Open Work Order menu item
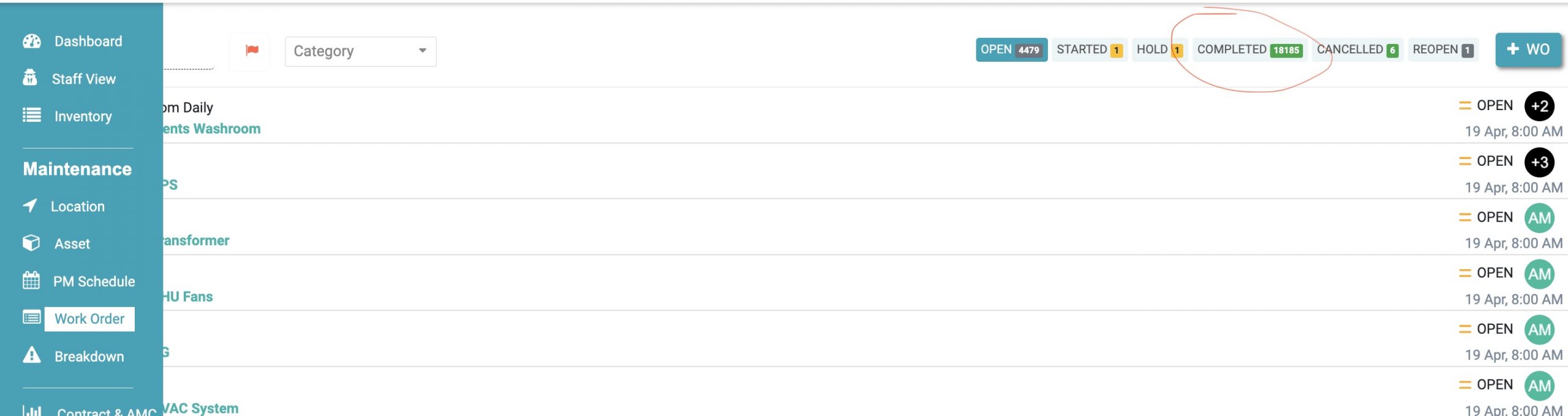Viewport: 1568px width, 416px height. click(x=89, y=319)
